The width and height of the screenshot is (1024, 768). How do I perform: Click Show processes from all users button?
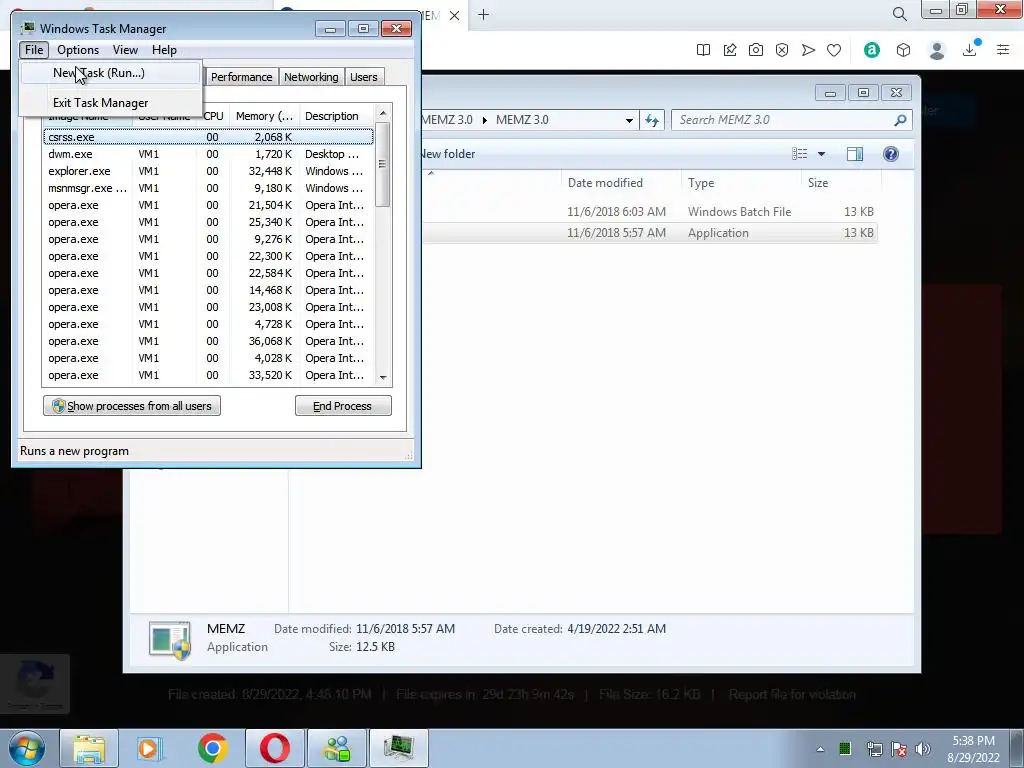pyautogui.click(x=132, y=406)
